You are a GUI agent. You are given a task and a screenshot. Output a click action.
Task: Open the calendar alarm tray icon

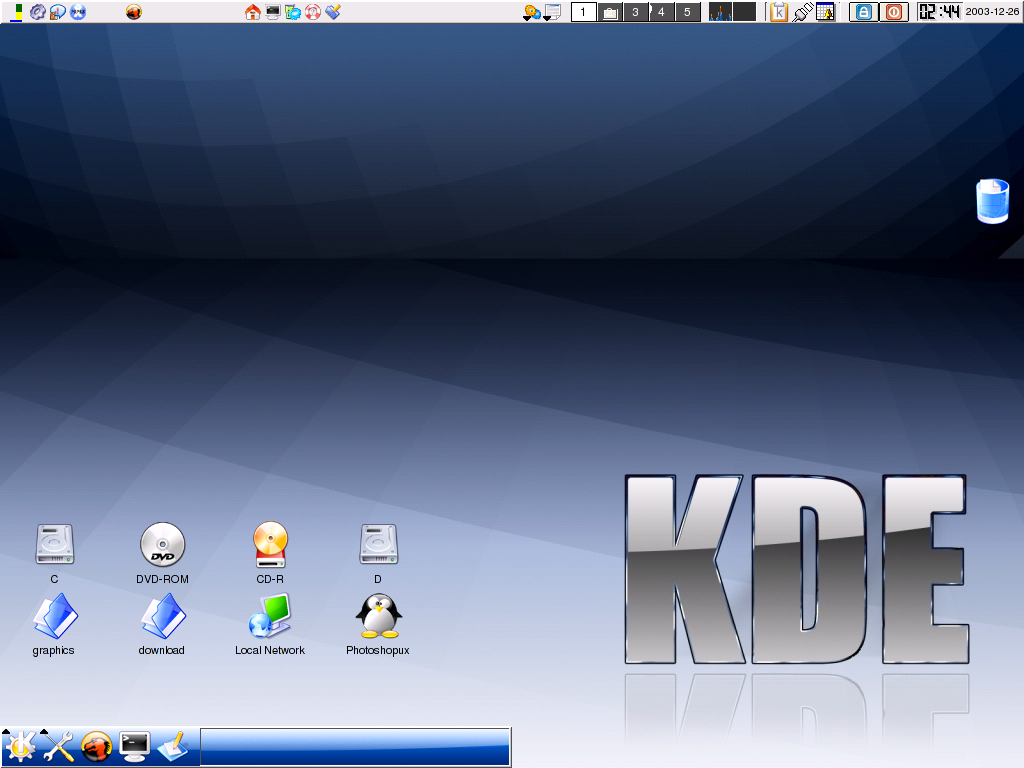tap(825, 12)
